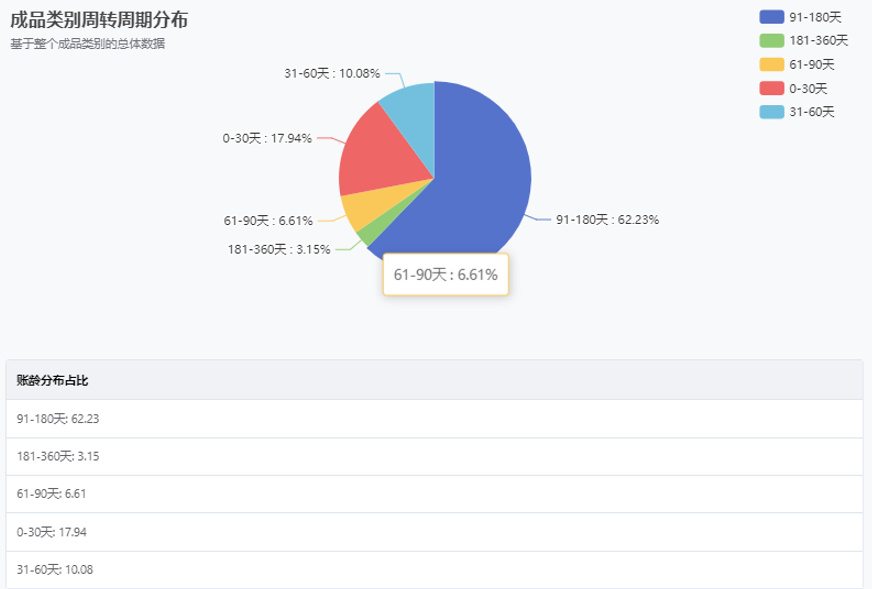Click the pie label "181-360天 : 3.15%"
Screen dimensions: 872x589
point(279,250)
